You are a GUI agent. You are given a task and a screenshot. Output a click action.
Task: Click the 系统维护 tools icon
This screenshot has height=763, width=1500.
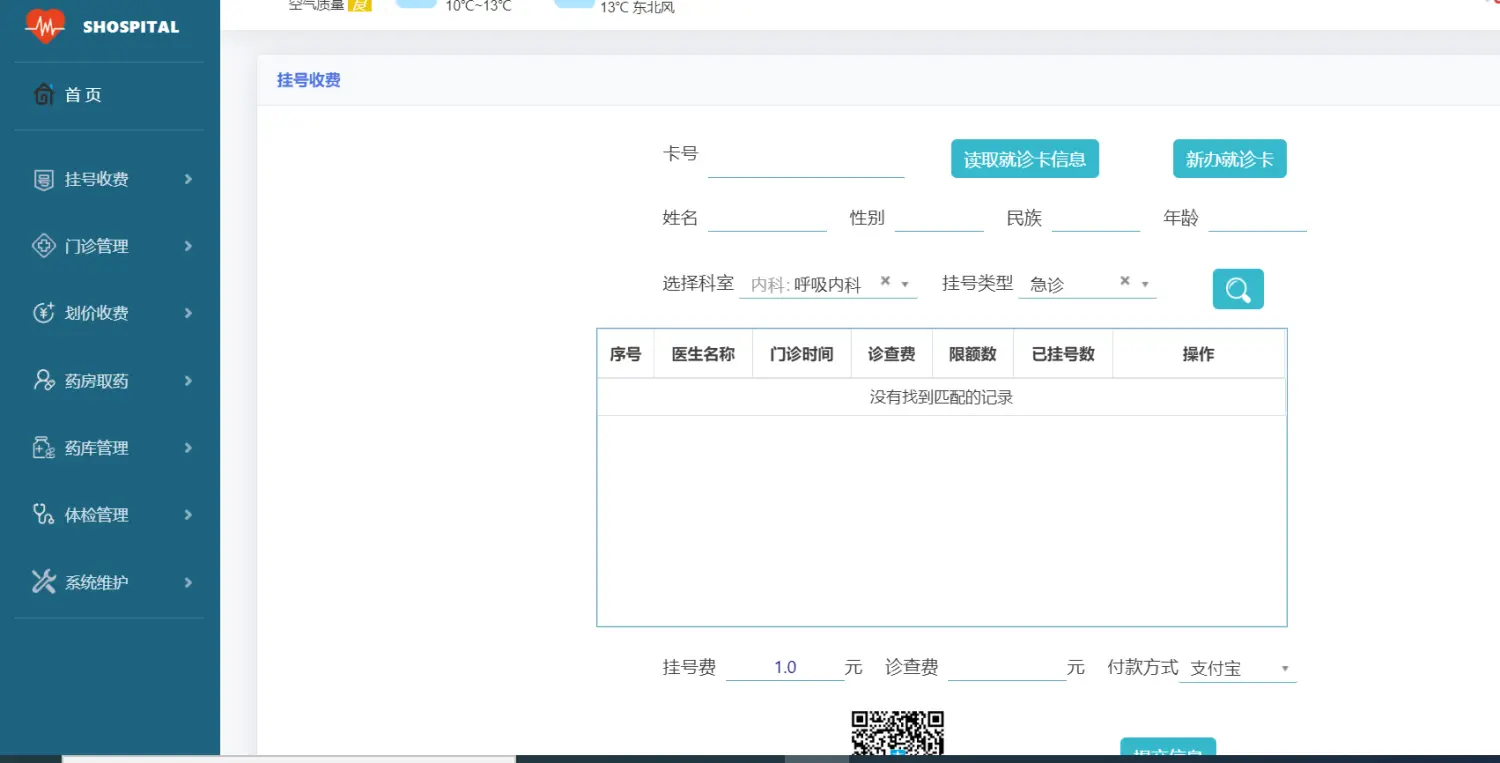pos(43,582)
